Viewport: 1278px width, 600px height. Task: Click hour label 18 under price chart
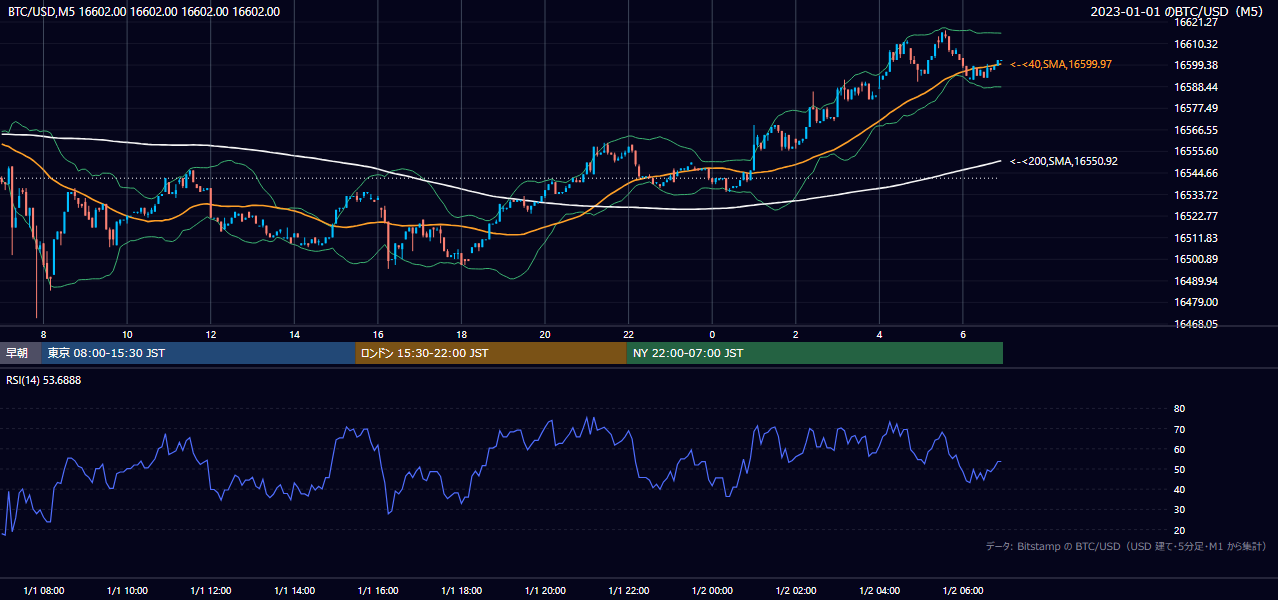461,334
